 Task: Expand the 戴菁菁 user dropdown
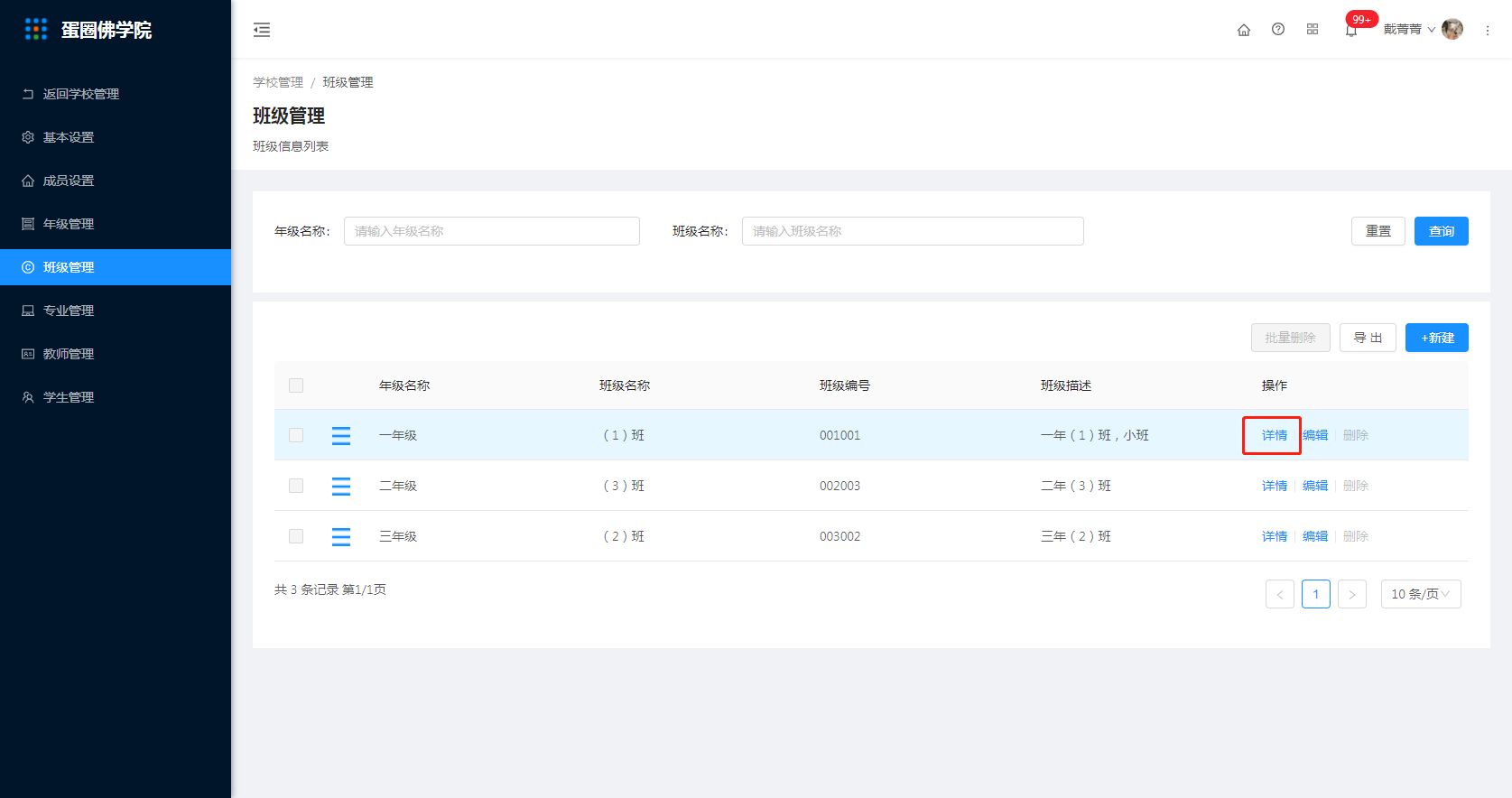[1409, 29]
